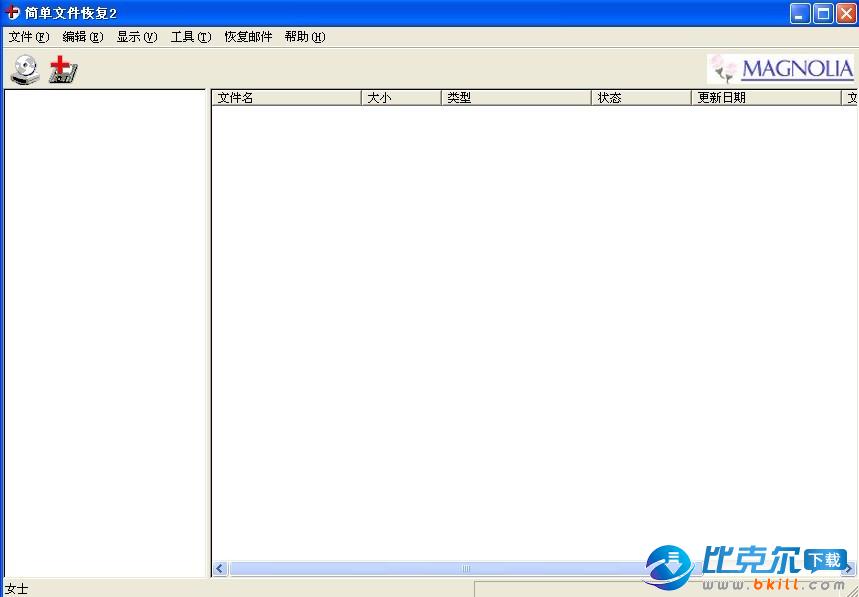Click the horizontal scrollbar left arrow
This screenshot has width=859, height=597.
coord(220,568)
